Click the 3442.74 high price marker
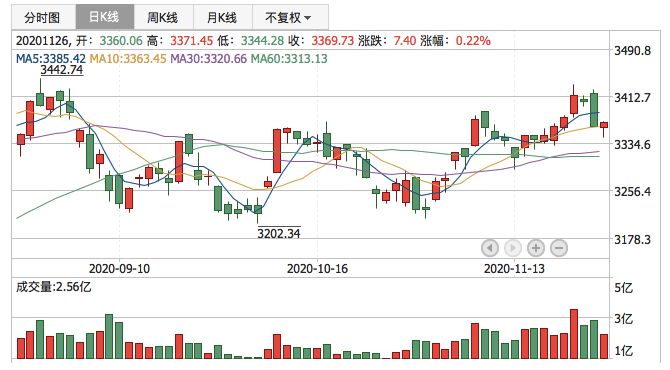670x370 pixels. tap(62, 70)
